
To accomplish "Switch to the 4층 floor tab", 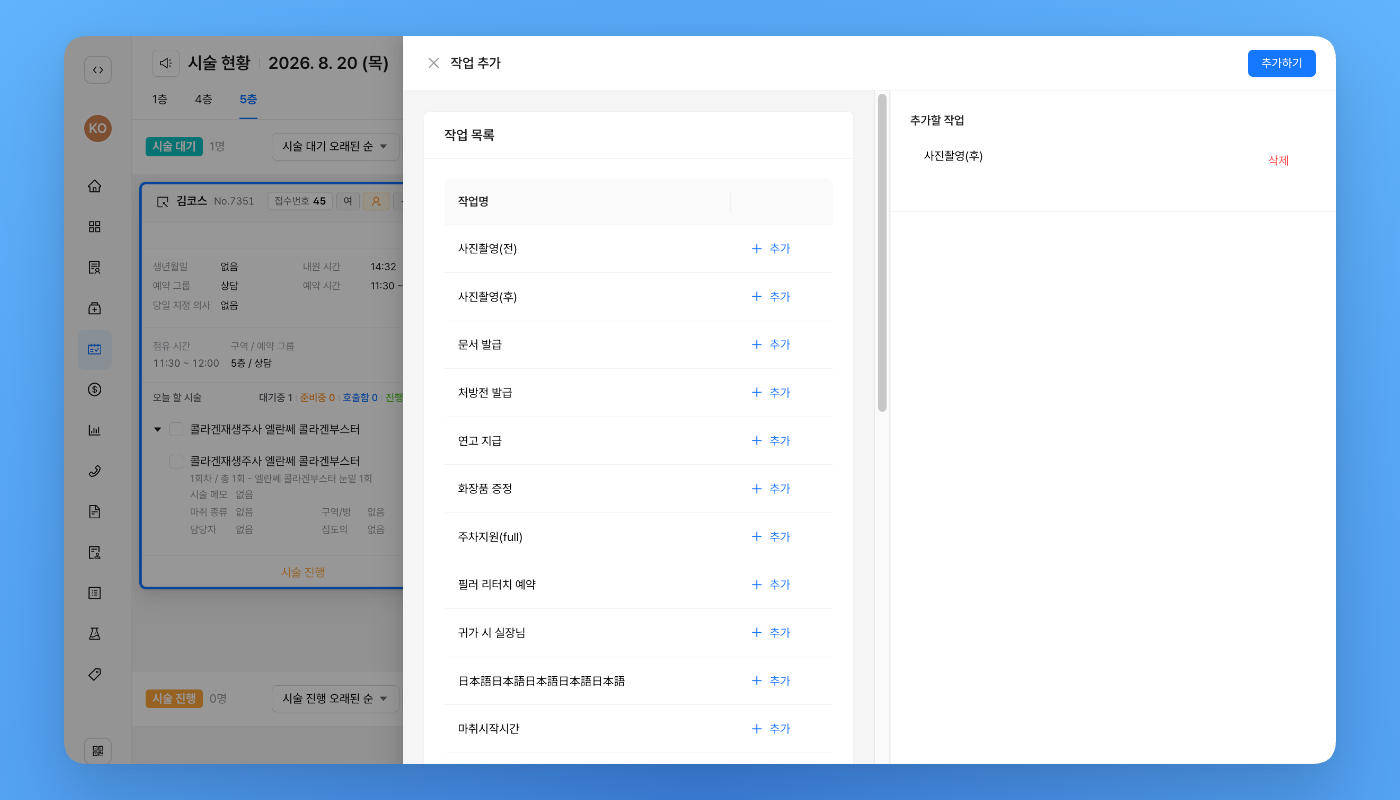I will click(203, 99).
